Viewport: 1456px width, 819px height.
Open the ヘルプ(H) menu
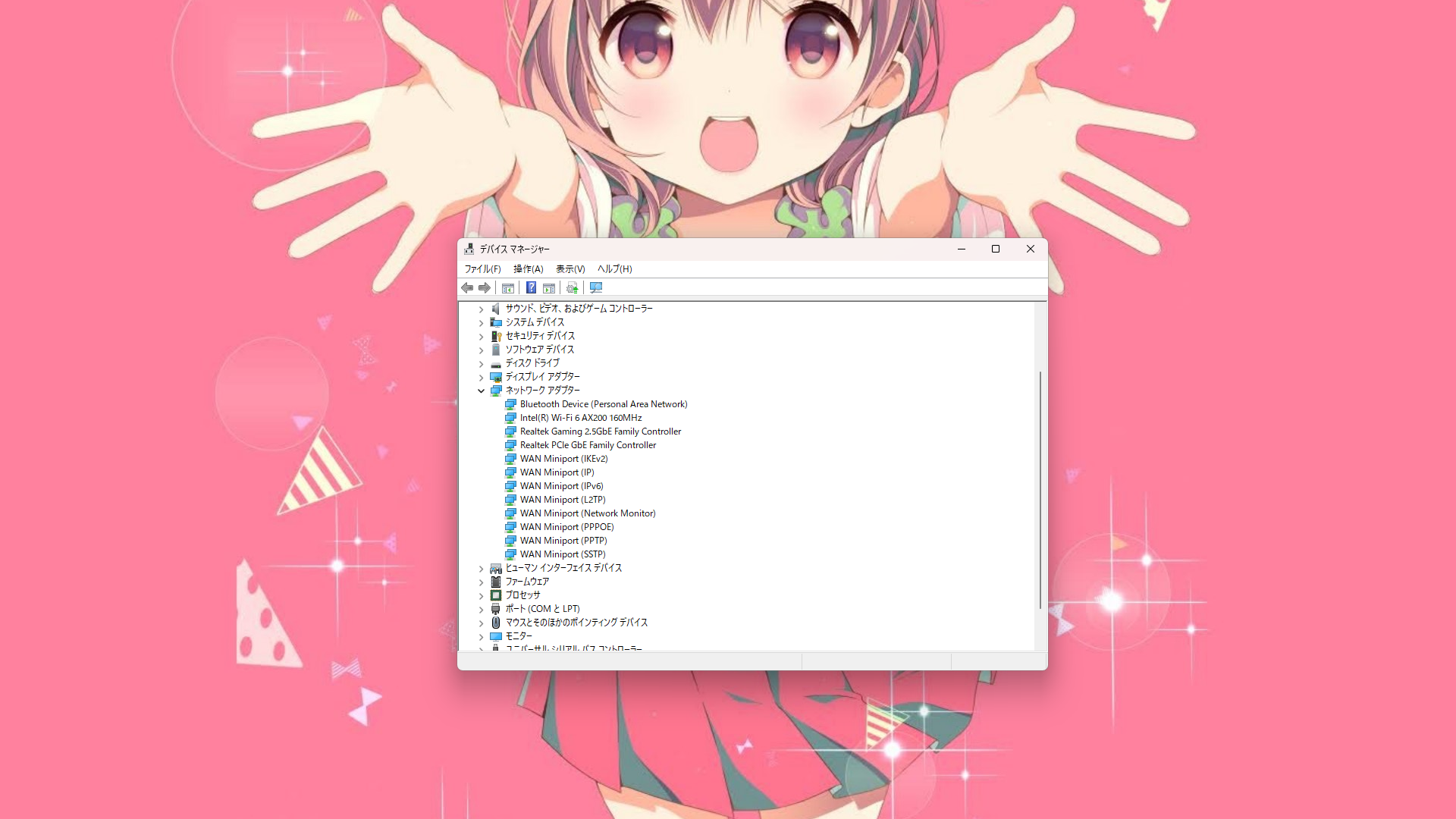615,269
